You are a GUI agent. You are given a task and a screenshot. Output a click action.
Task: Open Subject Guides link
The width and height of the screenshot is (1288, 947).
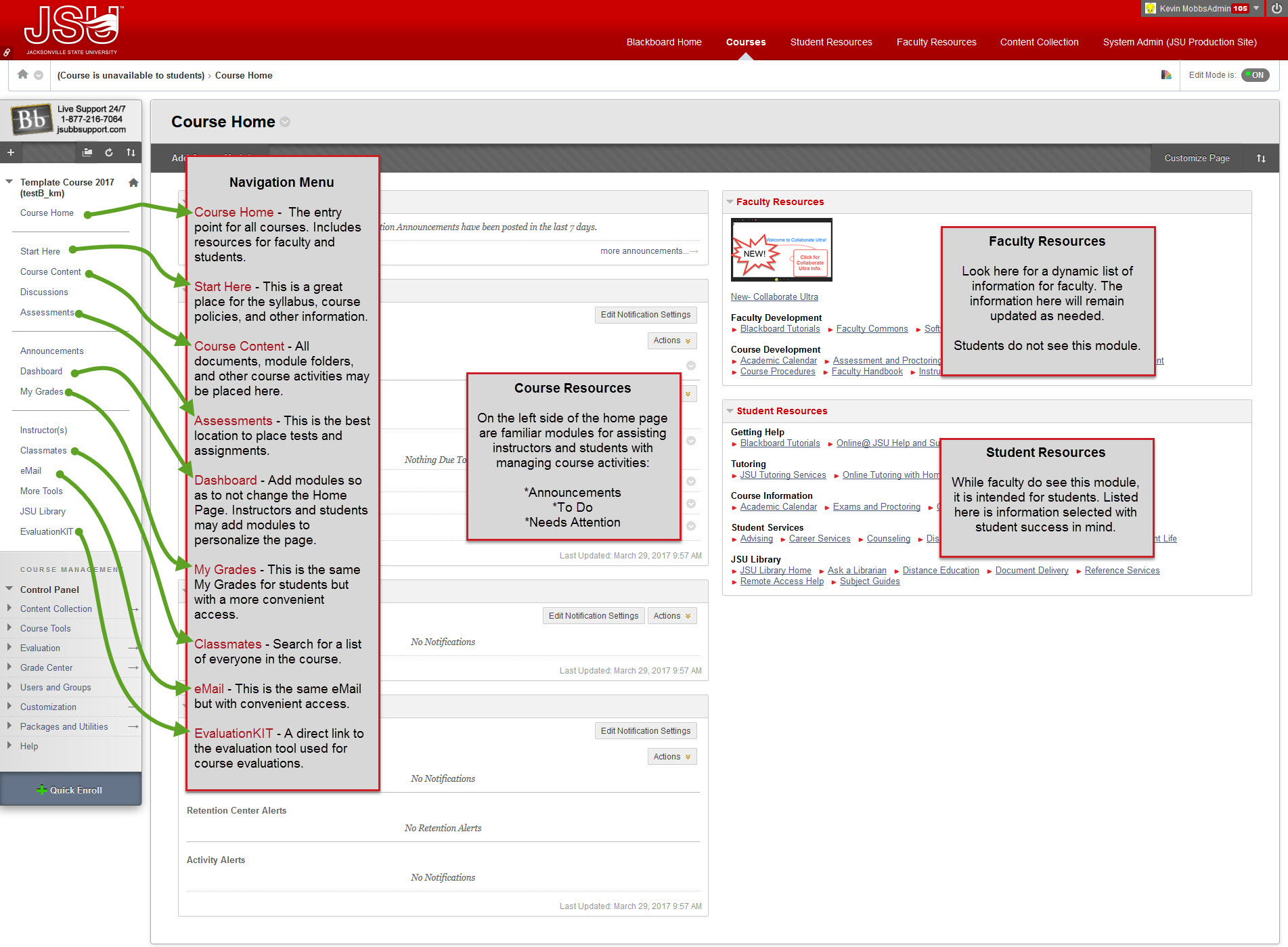[870, 581]
